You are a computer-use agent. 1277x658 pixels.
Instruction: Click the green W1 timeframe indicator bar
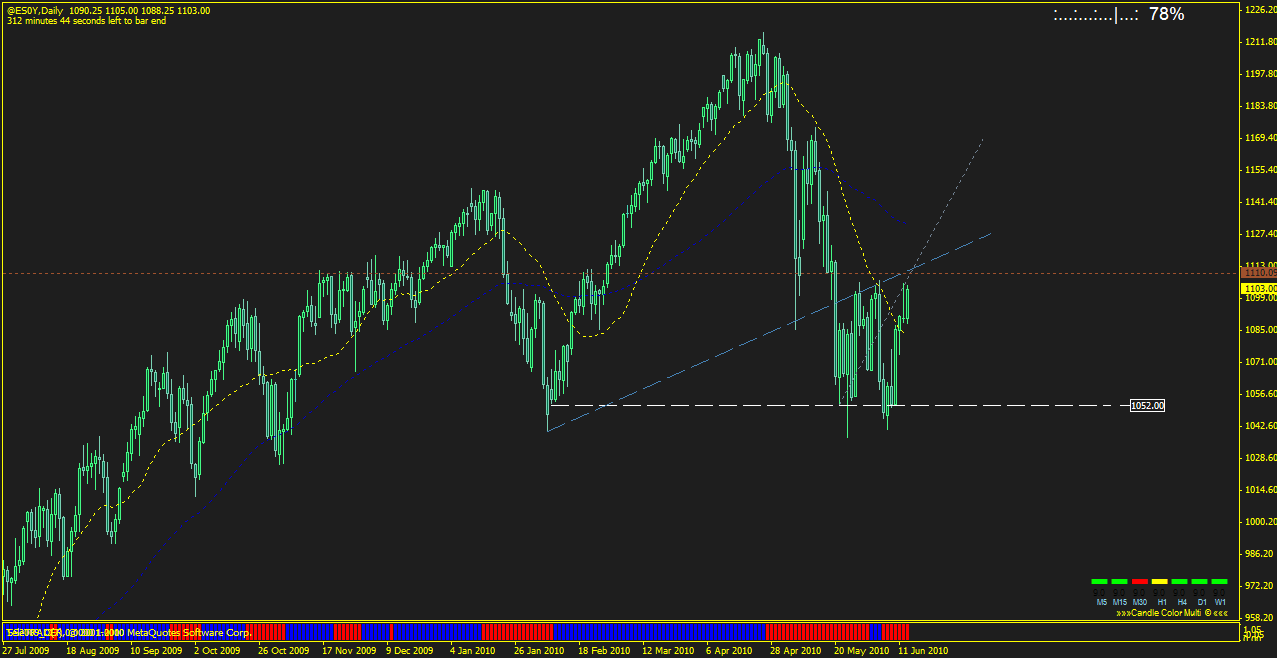tap(1220, 581)
